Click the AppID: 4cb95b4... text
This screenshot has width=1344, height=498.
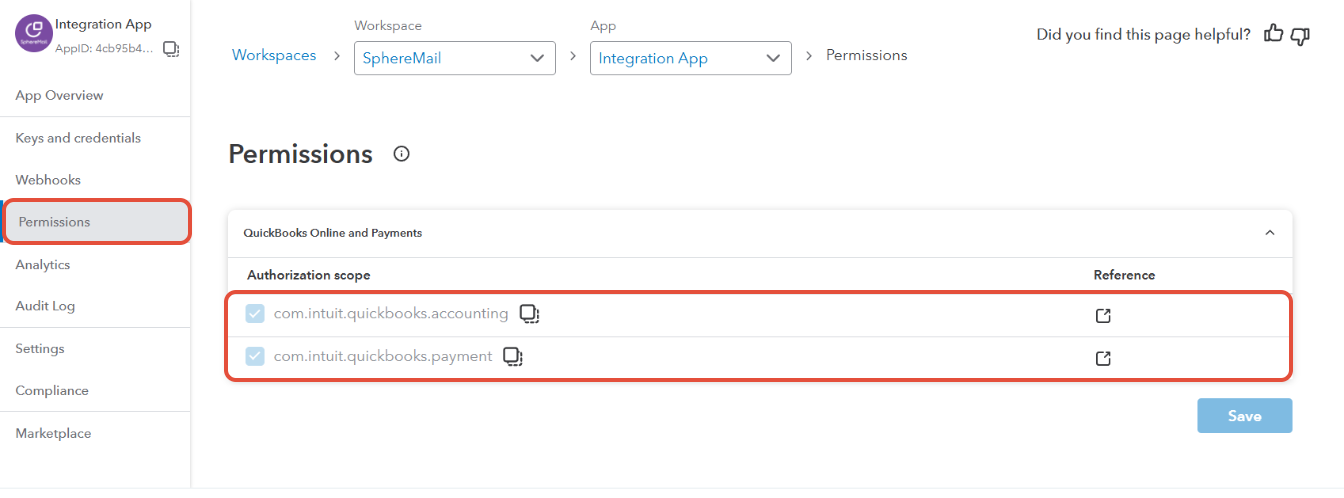(x=105, y=48)
